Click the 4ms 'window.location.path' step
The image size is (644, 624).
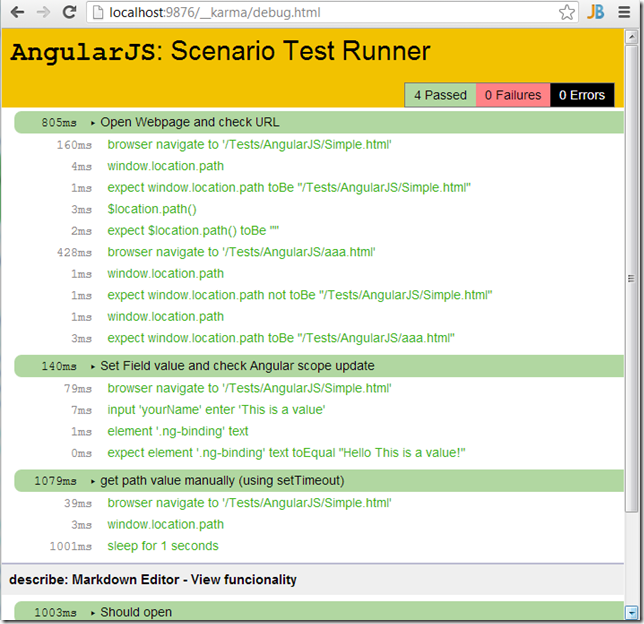pos(166,166)
